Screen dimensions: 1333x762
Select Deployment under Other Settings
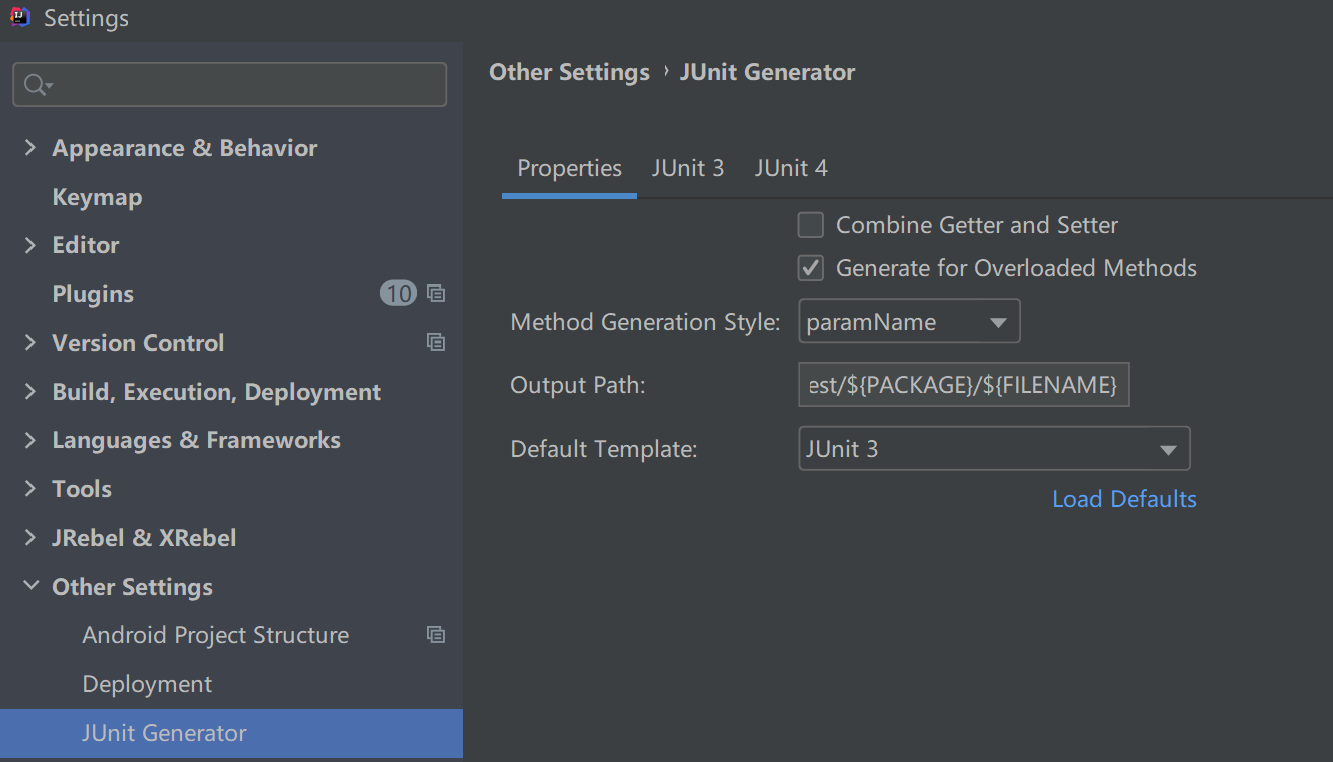click(146, 683)
